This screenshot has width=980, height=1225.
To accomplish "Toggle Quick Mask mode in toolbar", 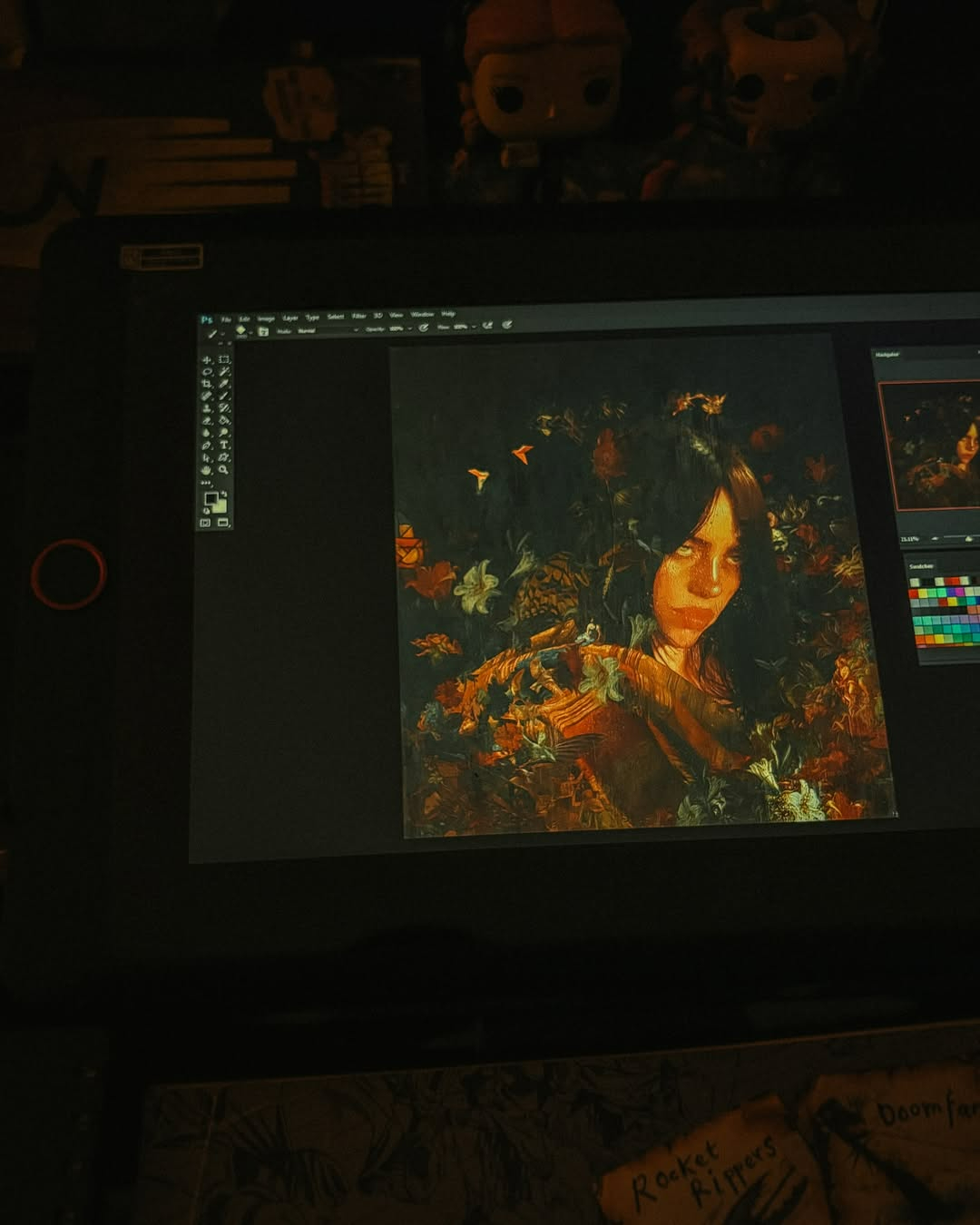I will [x=205, y=523].
